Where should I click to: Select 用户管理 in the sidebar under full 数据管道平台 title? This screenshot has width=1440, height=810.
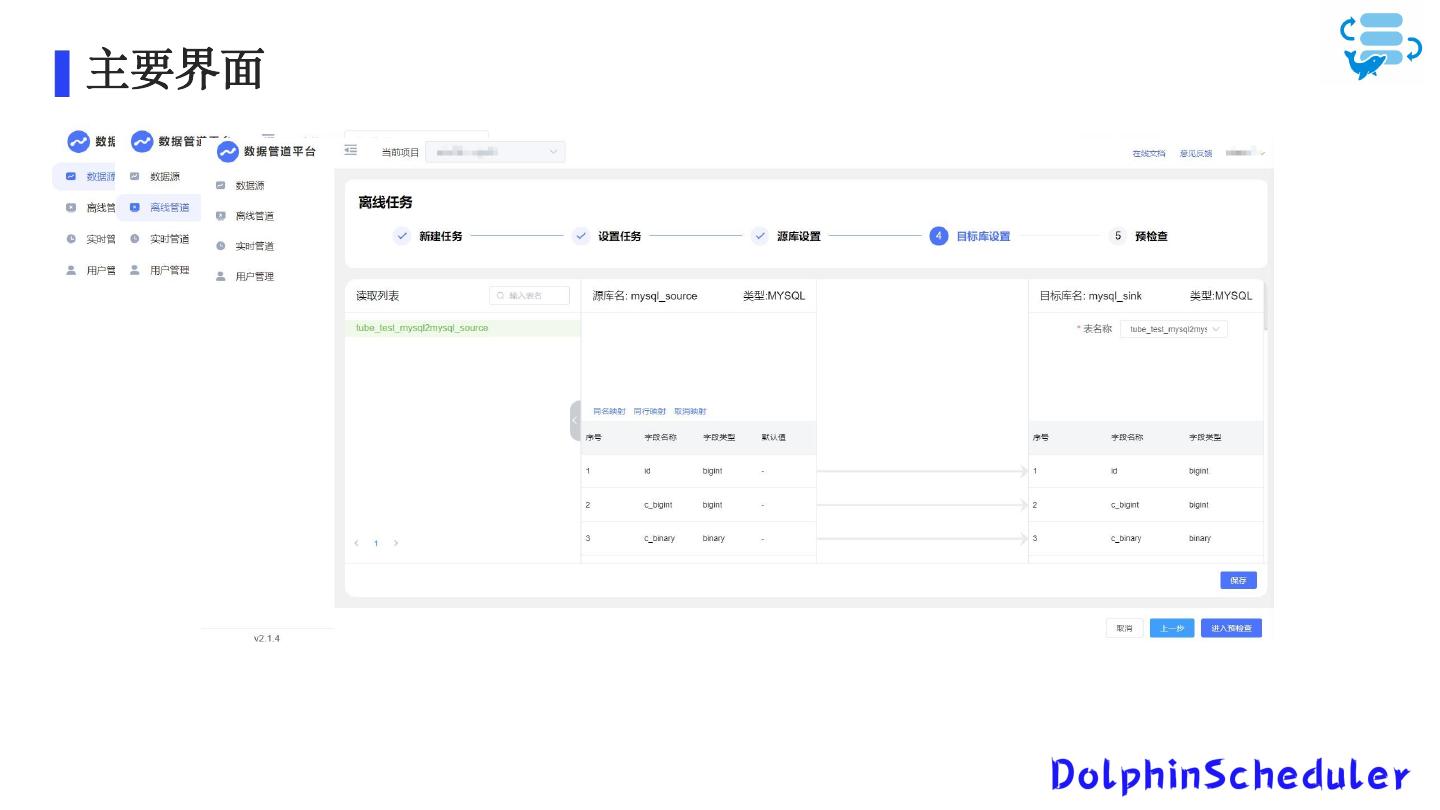point(254,276)
